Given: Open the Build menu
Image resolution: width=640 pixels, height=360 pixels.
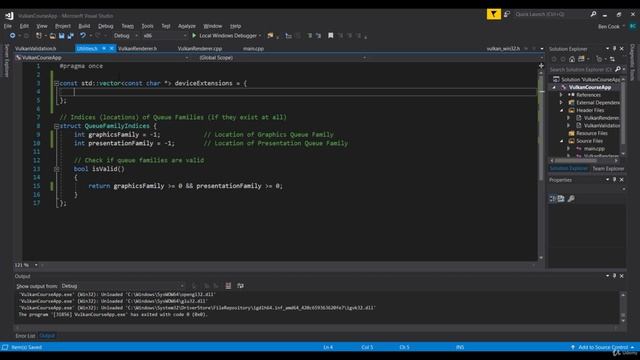Looking at the screenshot, I should click(x=84, y=26).
